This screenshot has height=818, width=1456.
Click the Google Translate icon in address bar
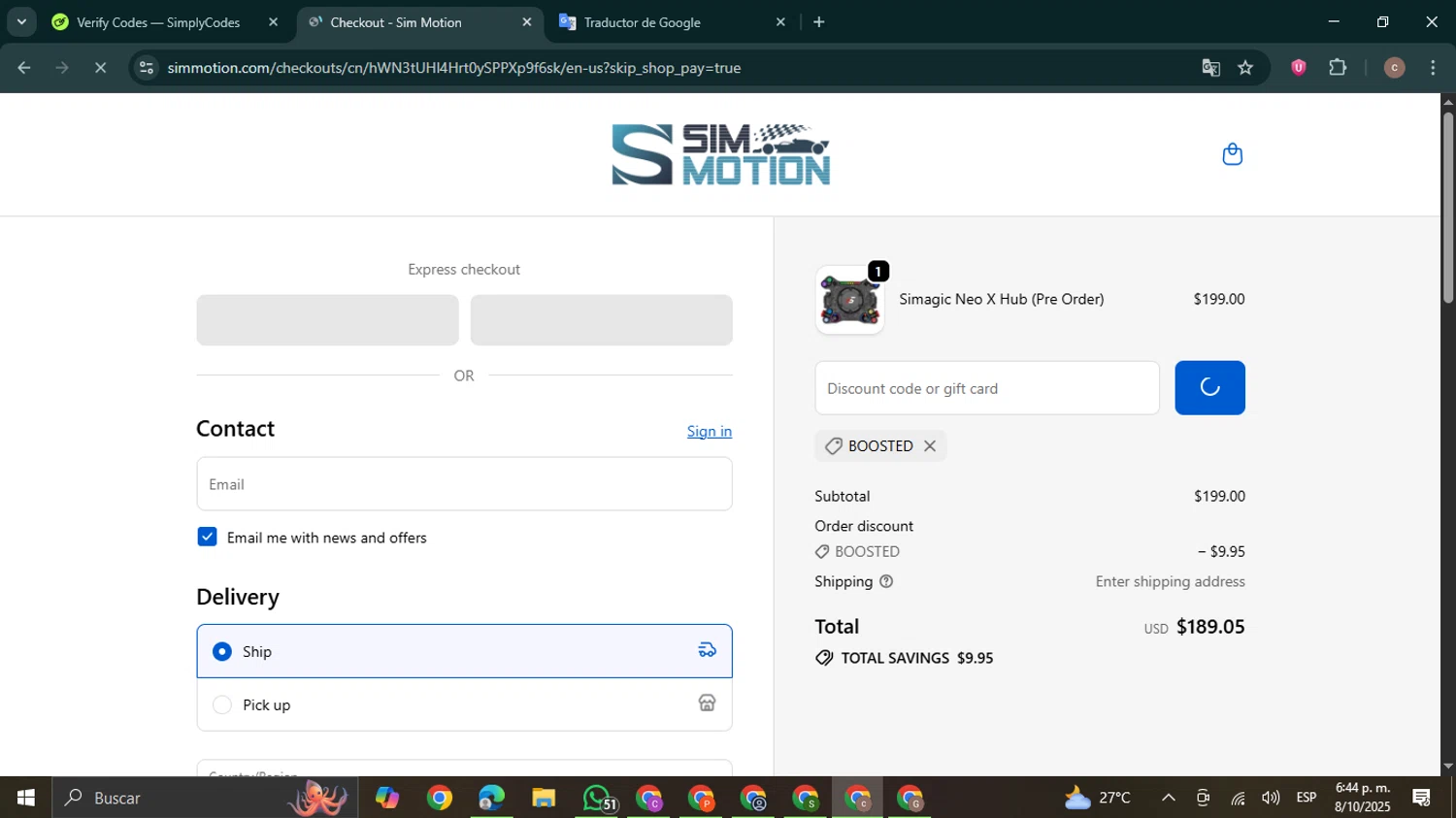(x=1210, y=68)
